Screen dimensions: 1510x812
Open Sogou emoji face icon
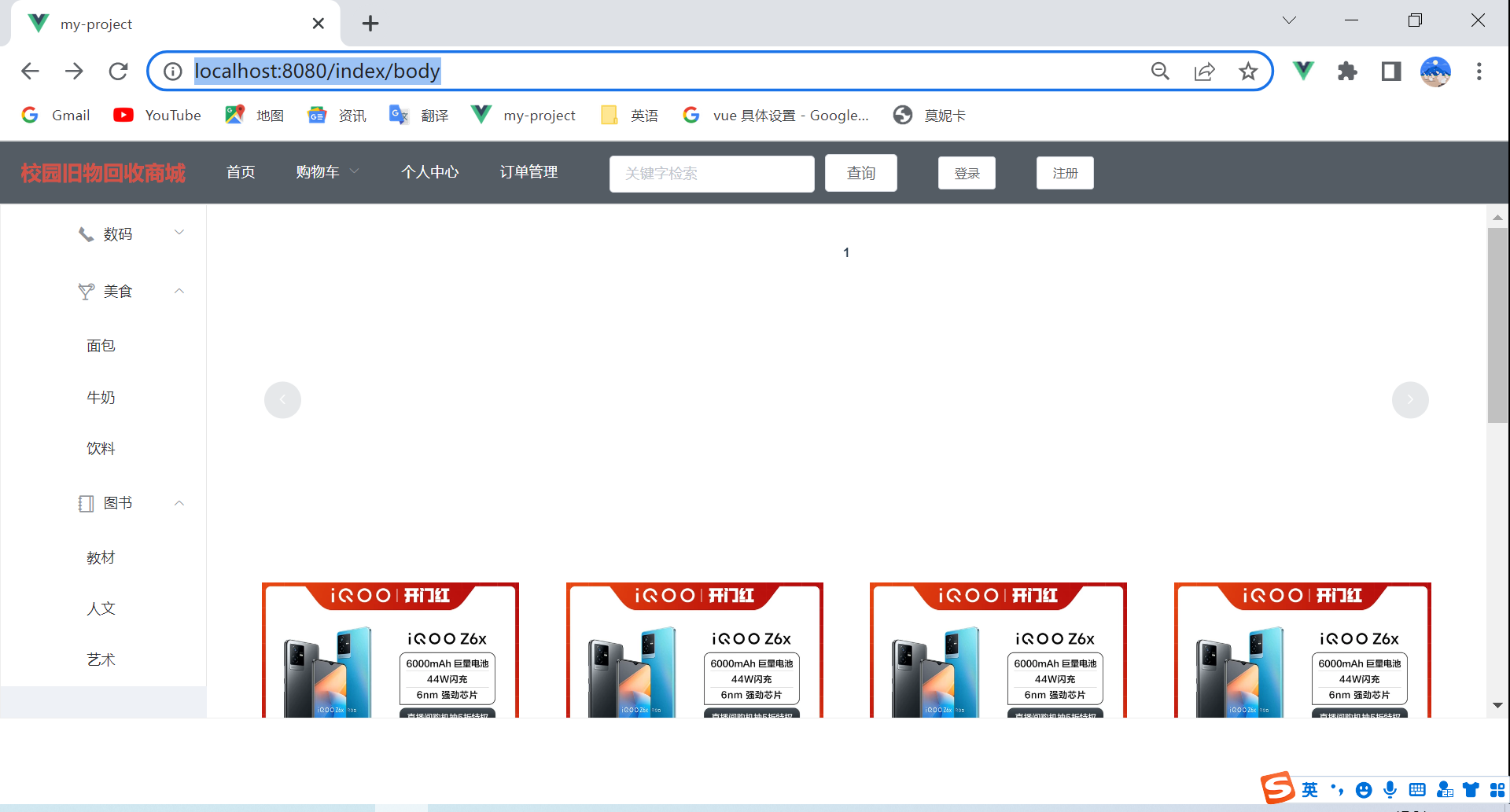pos(1364,790)
